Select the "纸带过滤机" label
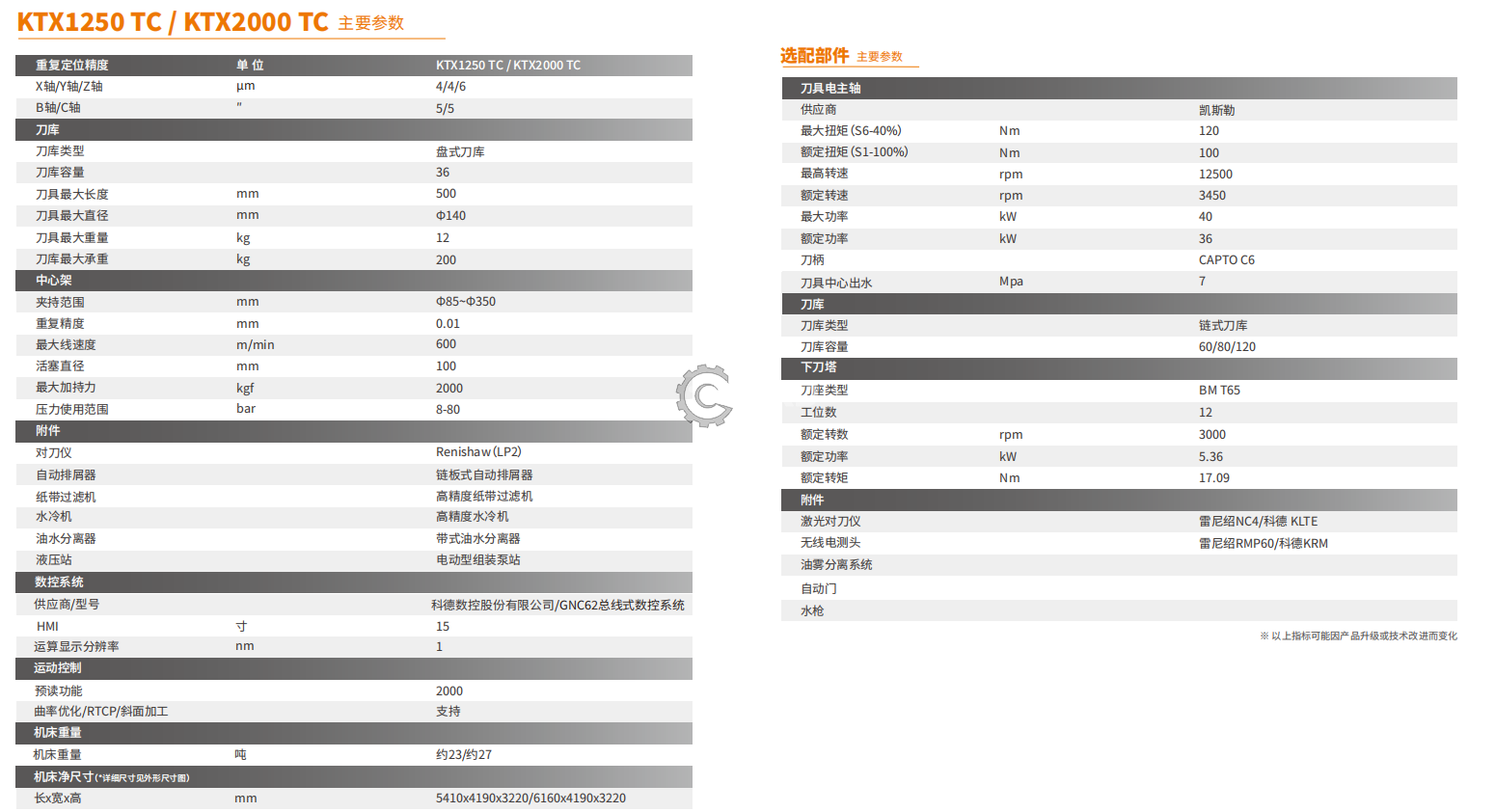 [66, 497]
